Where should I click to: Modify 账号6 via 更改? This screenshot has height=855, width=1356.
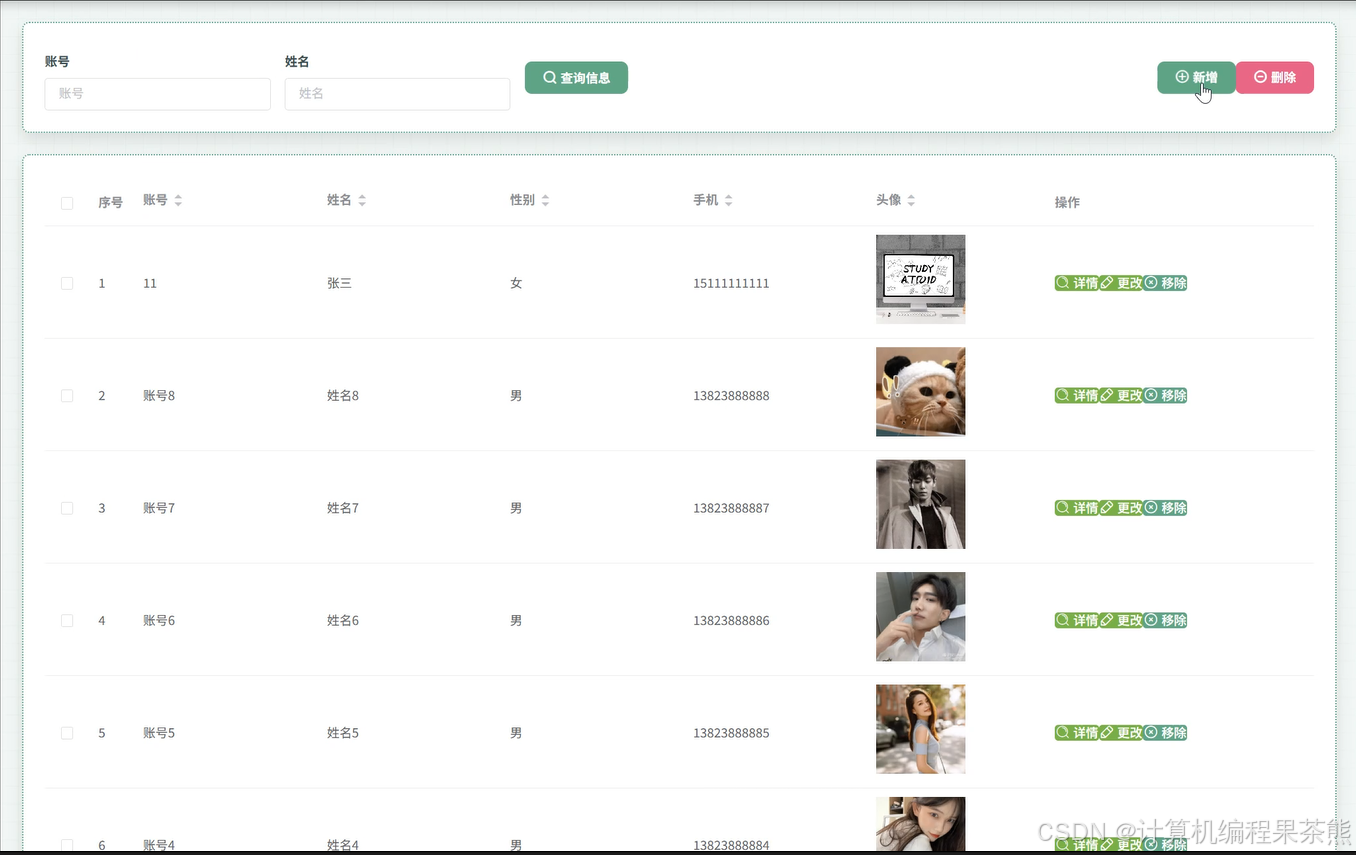(1121, 621)
